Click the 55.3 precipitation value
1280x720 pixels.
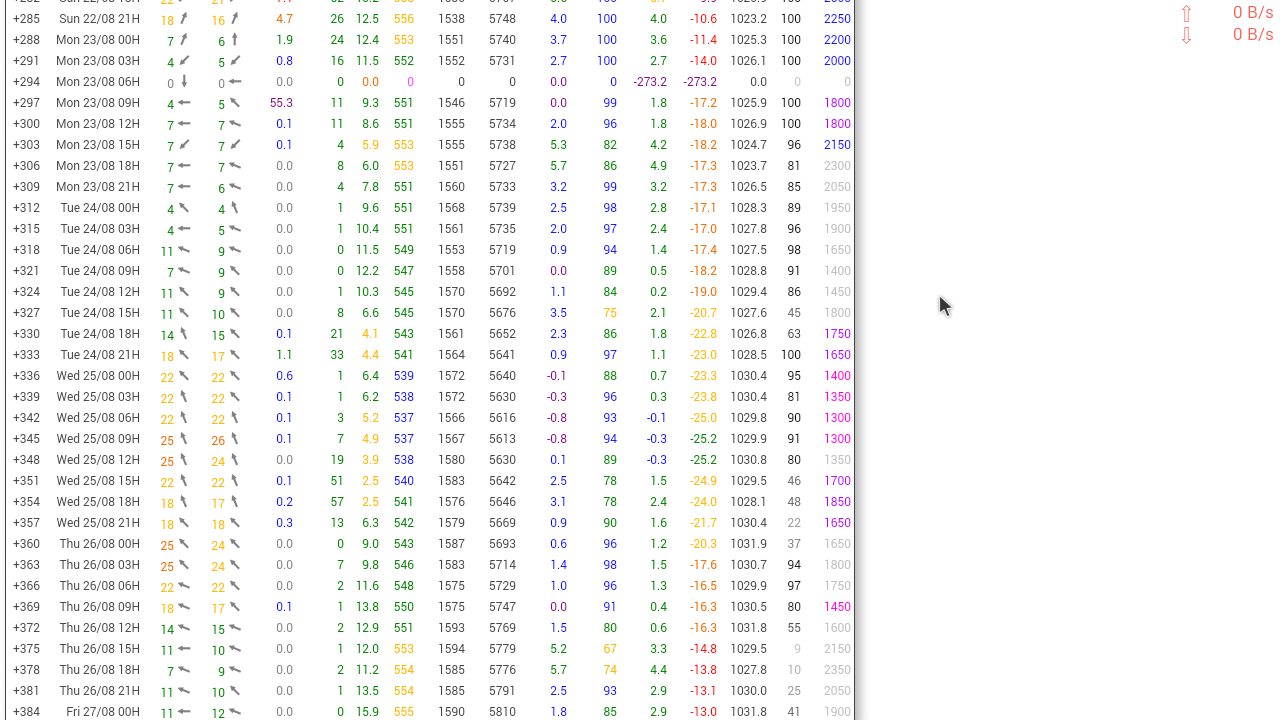(281, 103)
